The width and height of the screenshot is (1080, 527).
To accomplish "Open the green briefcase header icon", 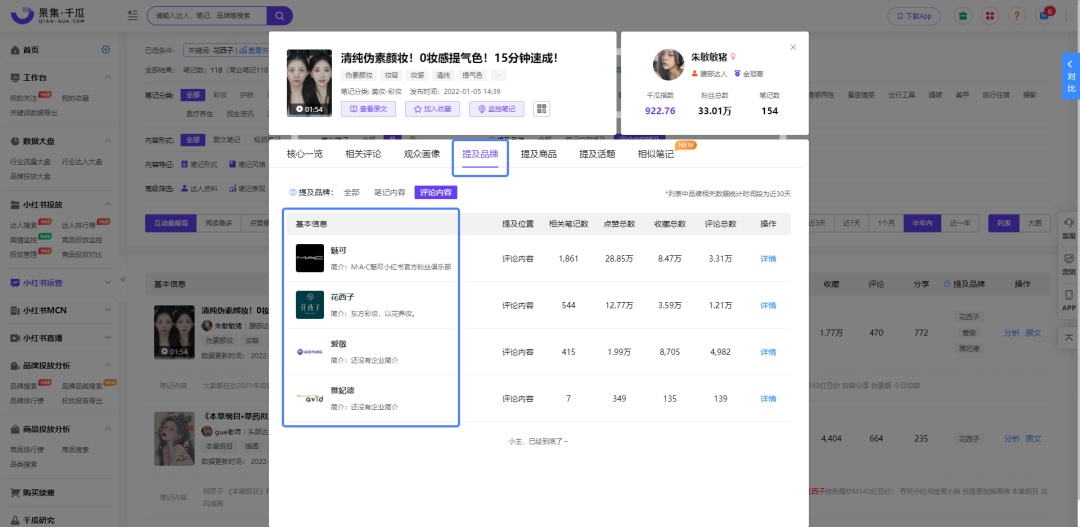I will (964, 16).
